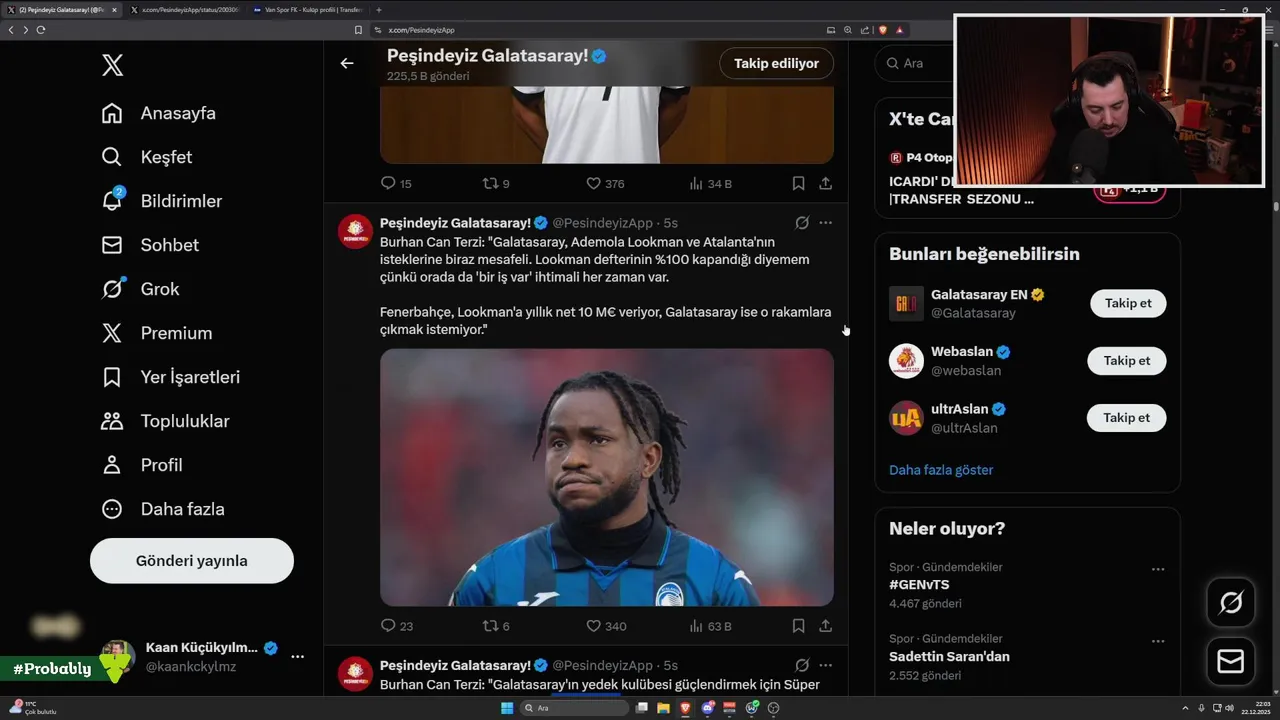
Task: Open floating messages envelope button
Action: pos(1231,662)
